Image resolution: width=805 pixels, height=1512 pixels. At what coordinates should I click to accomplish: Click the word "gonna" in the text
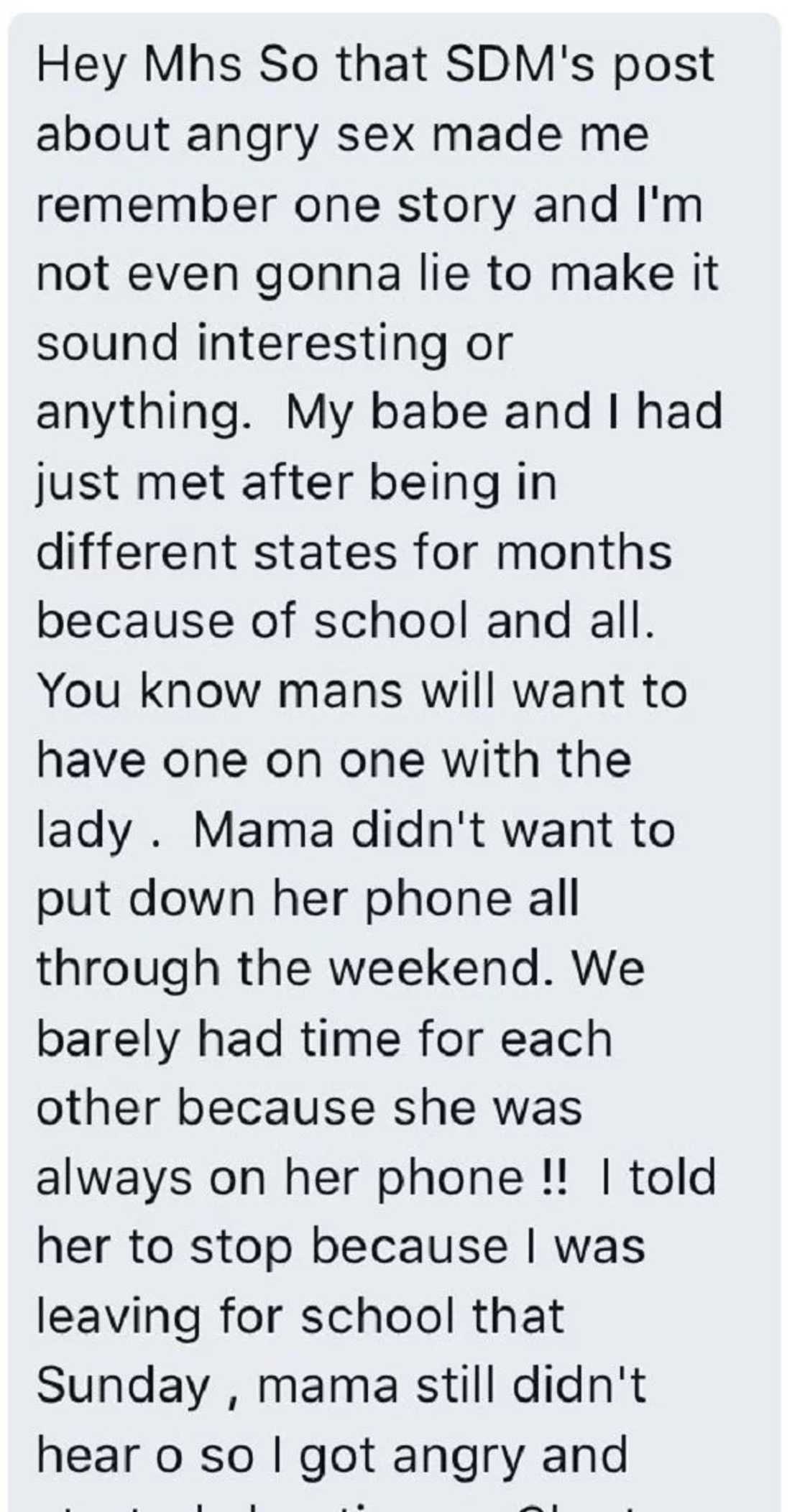tap(328, 275)
